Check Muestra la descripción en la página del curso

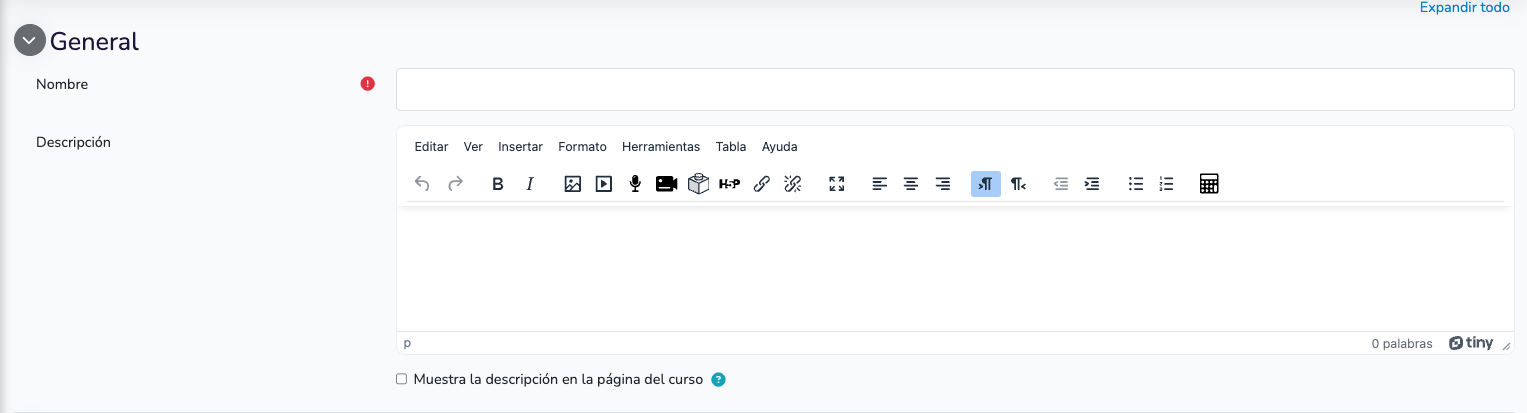tap(402, 380)
